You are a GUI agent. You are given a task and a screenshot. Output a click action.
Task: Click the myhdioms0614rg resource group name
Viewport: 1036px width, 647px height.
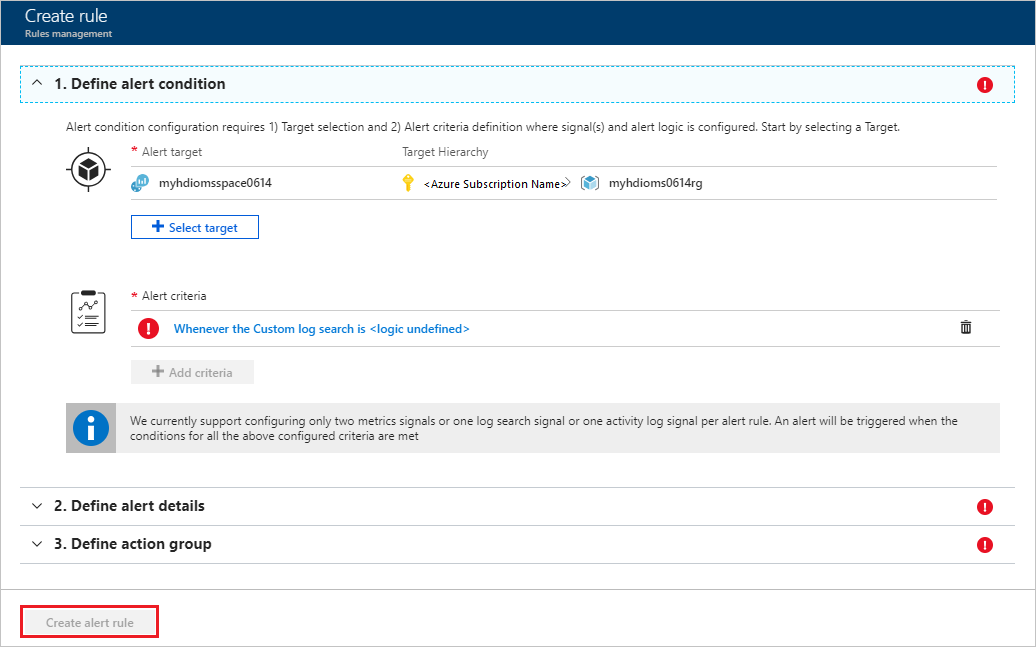pyautogui.click(x=655, y=183)
